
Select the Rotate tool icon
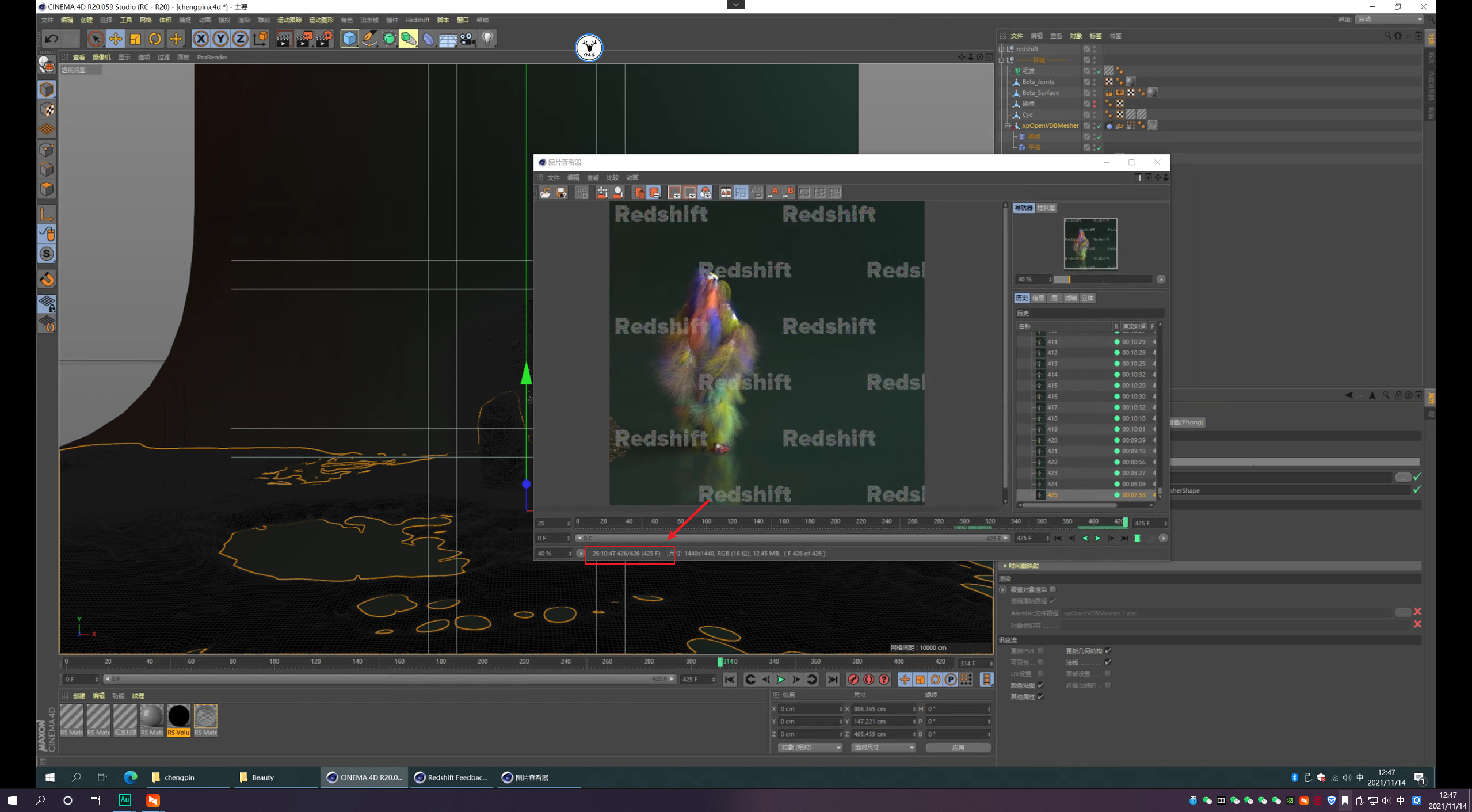coord(155,39)
